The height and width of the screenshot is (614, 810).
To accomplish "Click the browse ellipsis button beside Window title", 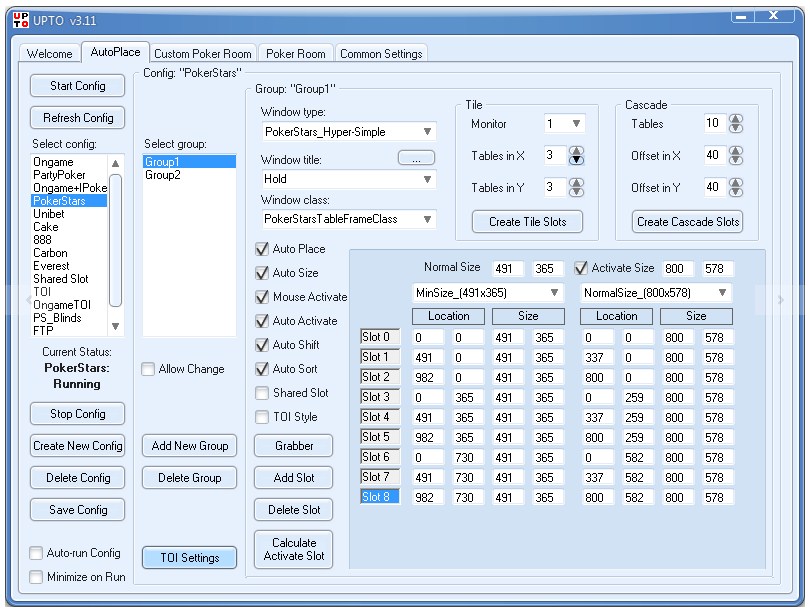I will pos(416,157).
